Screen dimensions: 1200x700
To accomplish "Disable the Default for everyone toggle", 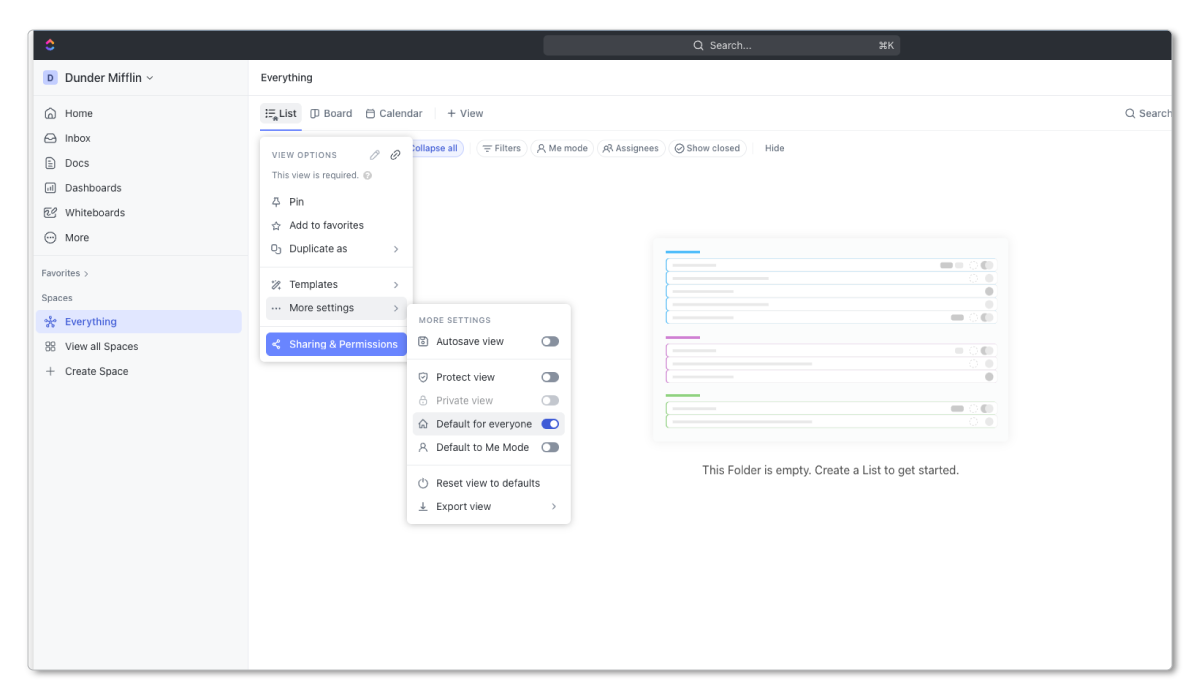I will [x=549, y=423].
